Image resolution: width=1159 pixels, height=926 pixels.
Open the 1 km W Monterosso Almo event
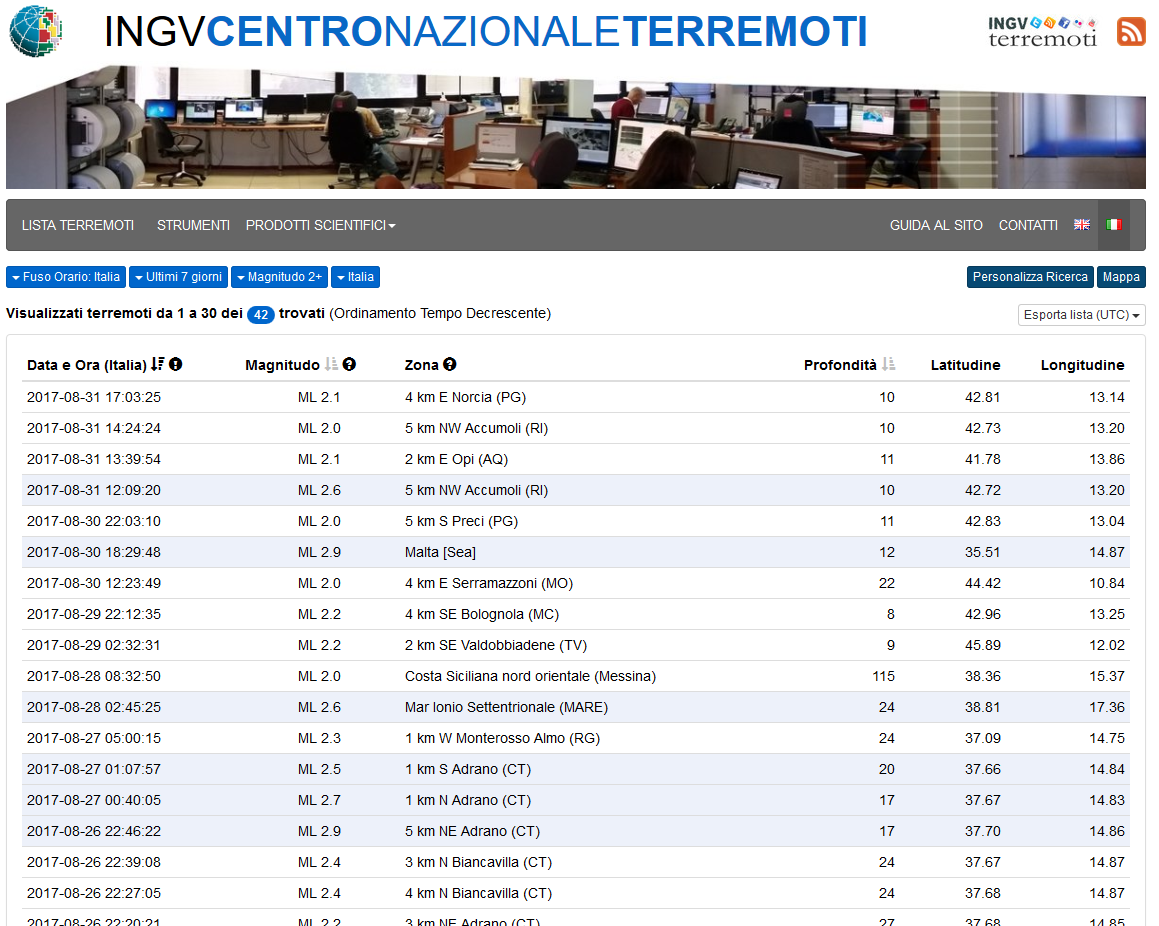502,738
